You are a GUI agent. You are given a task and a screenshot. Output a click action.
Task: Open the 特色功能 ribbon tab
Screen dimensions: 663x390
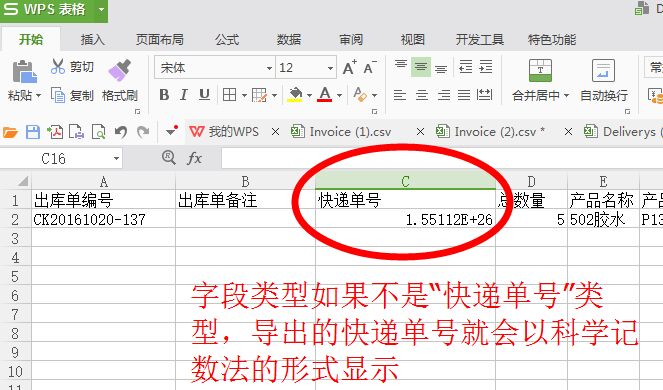click(552, 40)
